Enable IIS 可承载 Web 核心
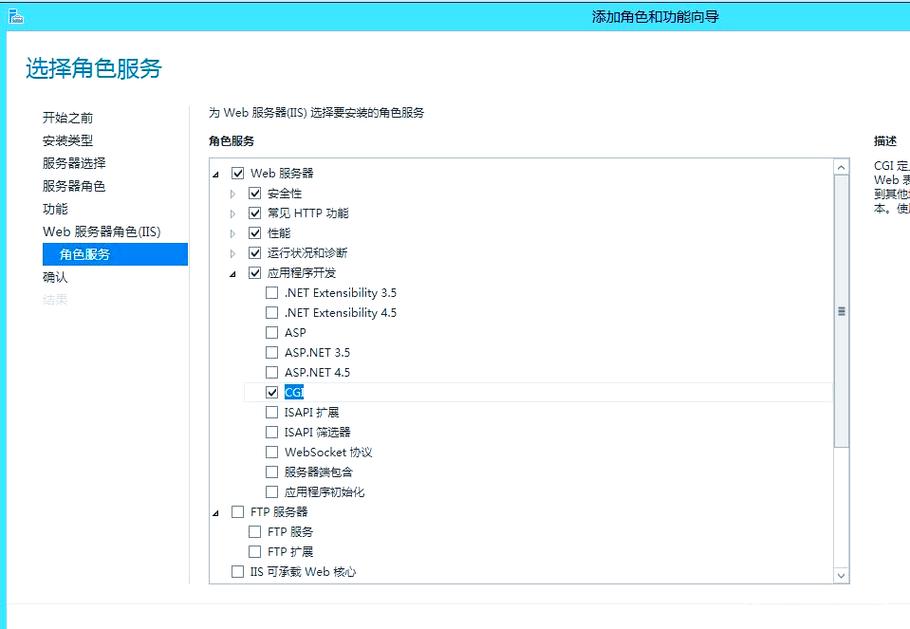 pos(237,571)
